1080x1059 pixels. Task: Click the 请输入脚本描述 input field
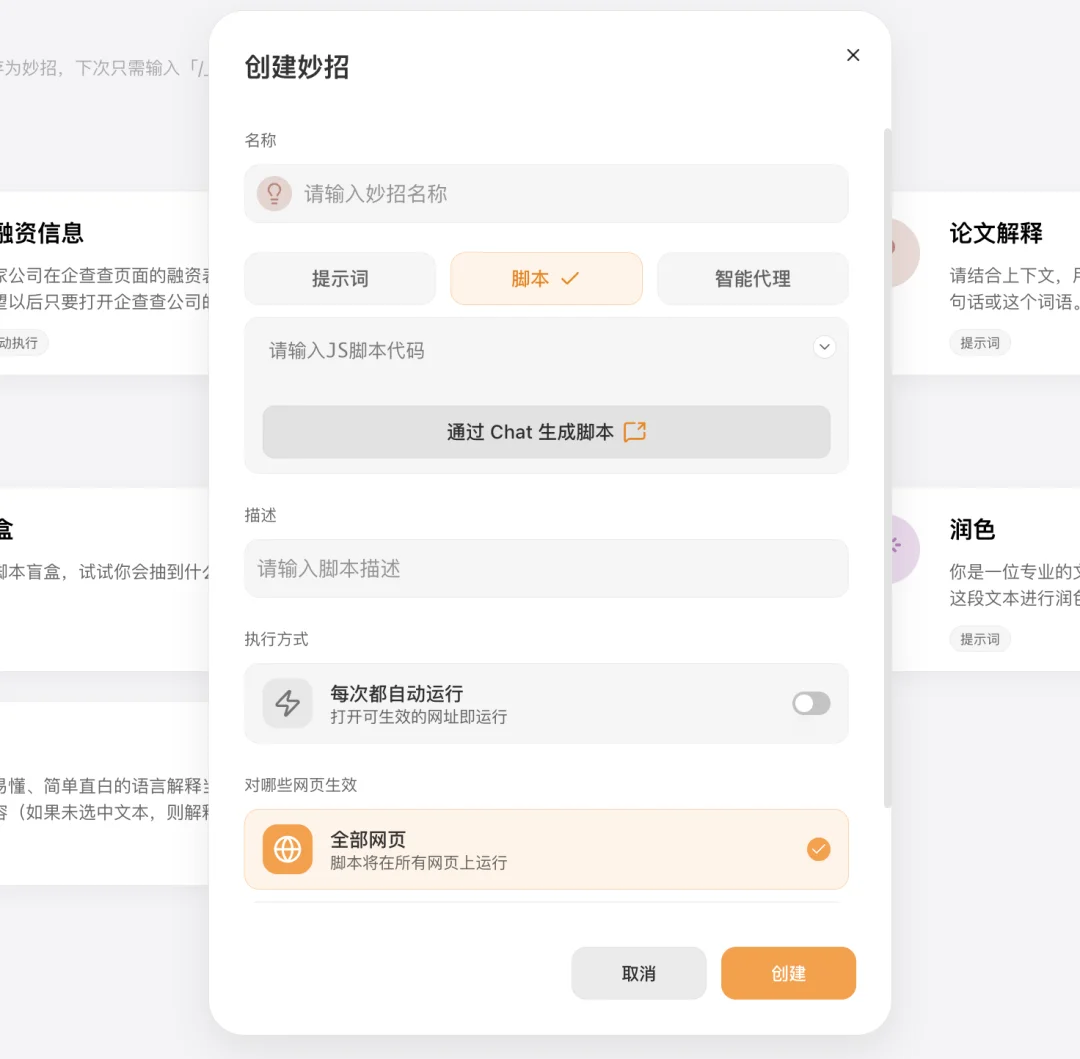tap(546, 567)
